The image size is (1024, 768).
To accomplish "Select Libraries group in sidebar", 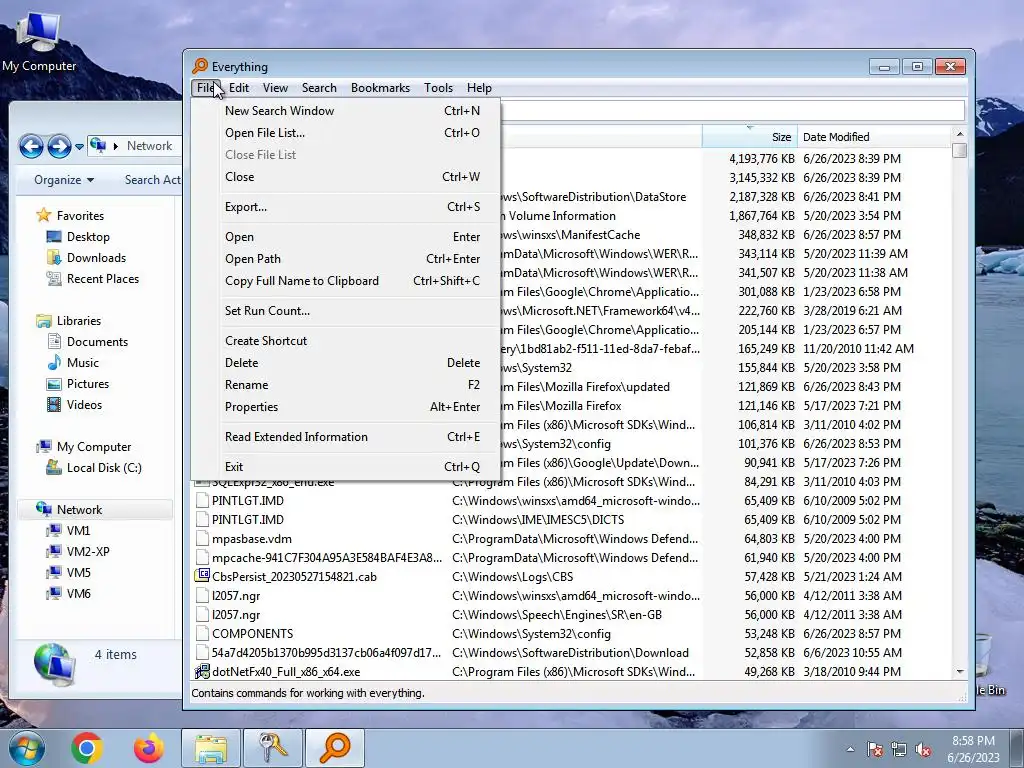I will (69, 320).
